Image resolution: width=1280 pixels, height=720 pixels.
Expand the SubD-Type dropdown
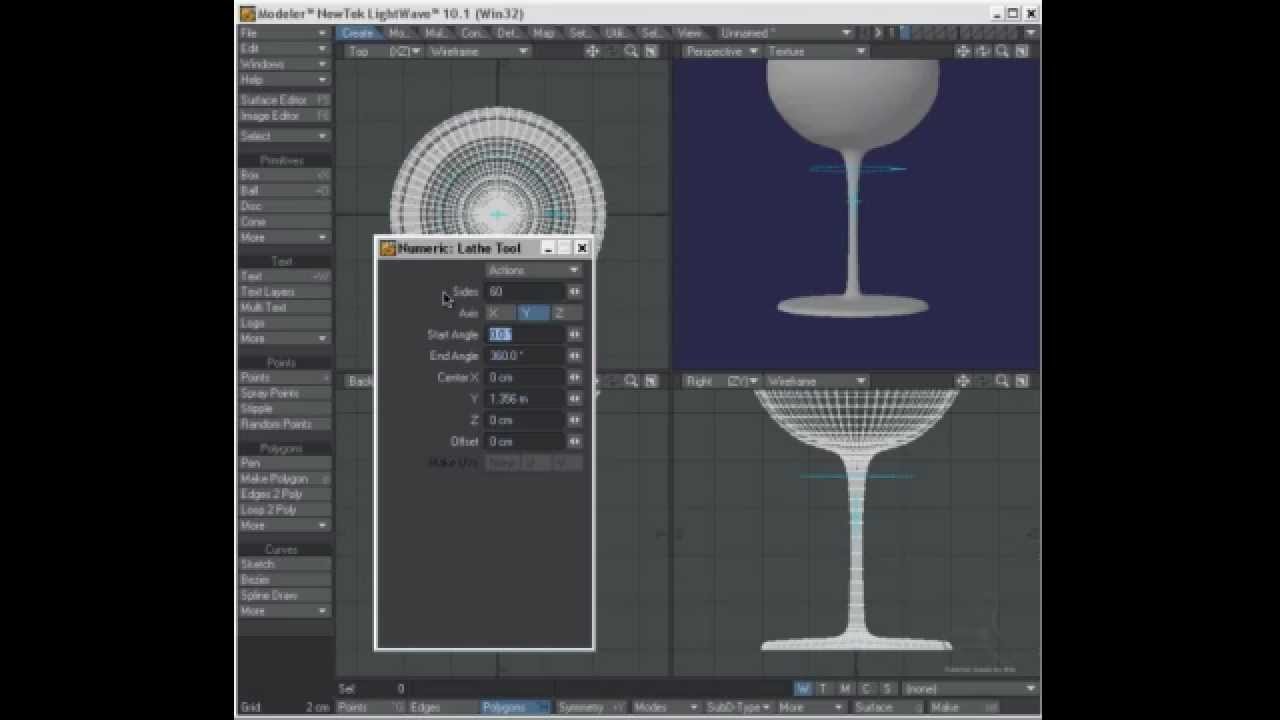tap(739, 707)
